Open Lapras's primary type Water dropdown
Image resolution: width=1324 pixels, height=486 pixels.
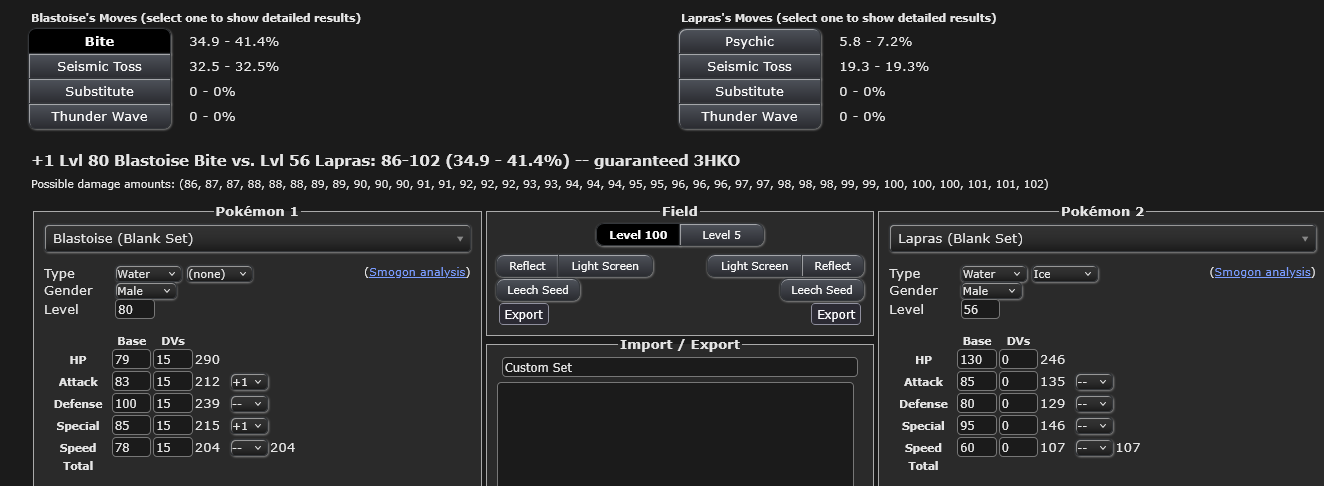[x=994, y=274]
